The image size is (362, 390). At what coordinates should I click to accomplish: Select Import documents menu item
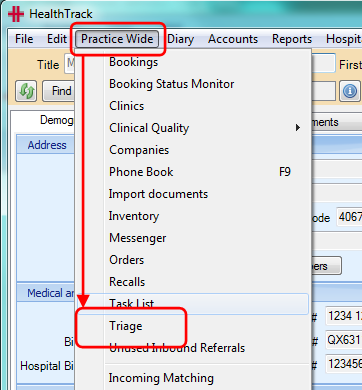click(193, 194)
